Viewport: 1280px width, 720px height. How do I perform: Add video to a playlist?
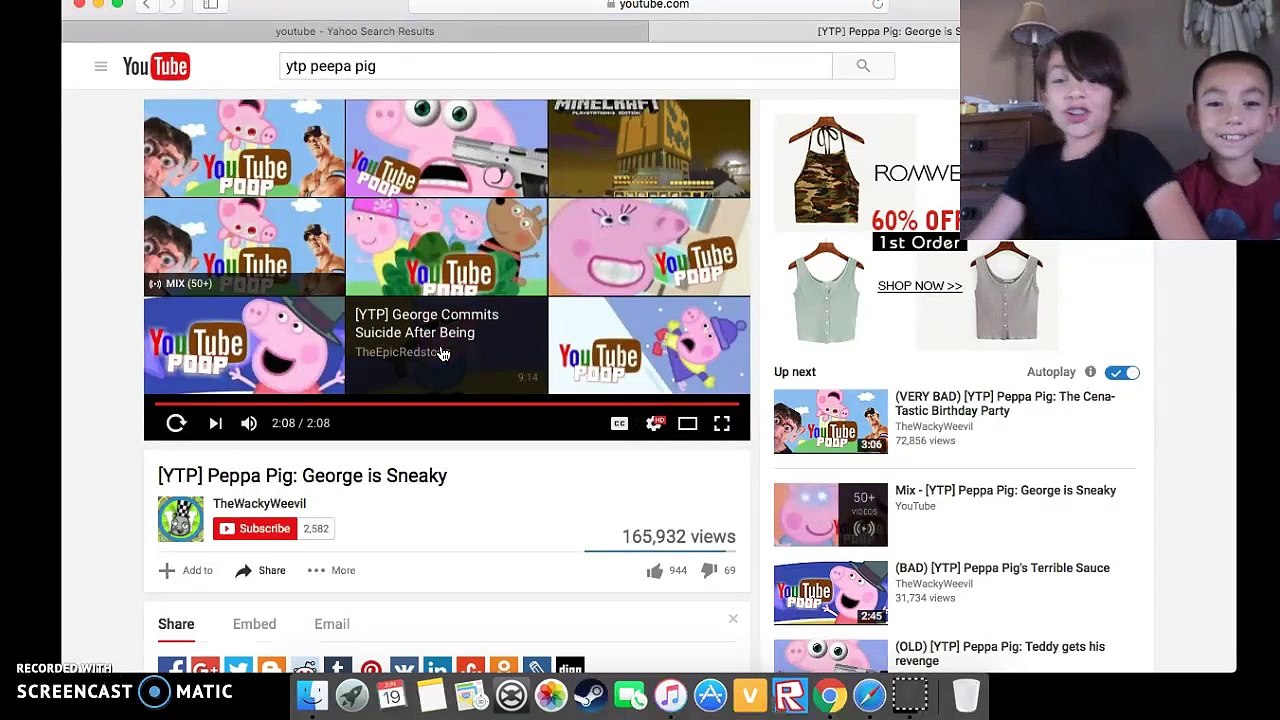[186, 570]
